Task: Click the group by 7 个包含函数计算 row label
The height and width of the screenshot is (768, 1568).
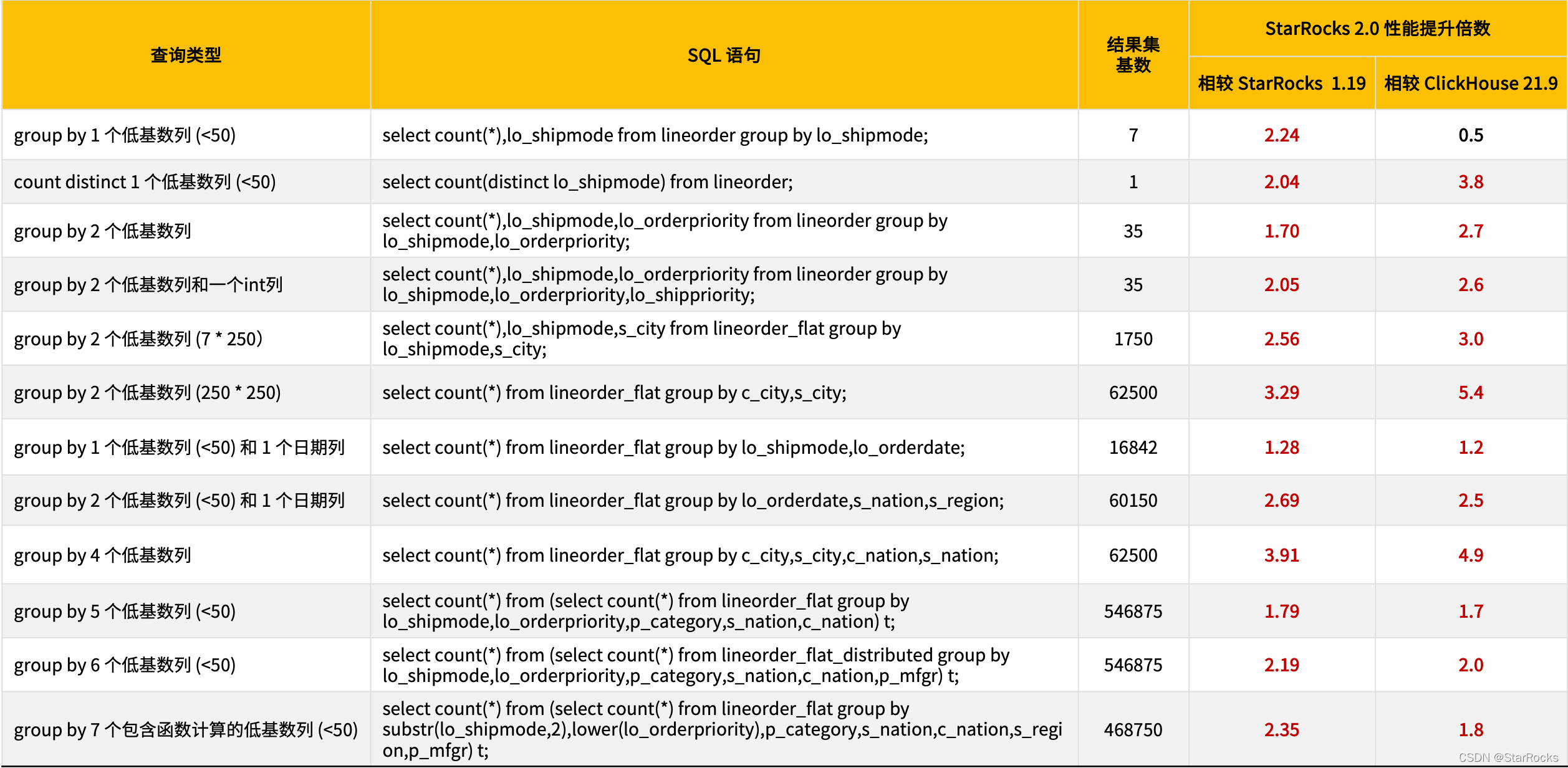Action: pos(186,730)
